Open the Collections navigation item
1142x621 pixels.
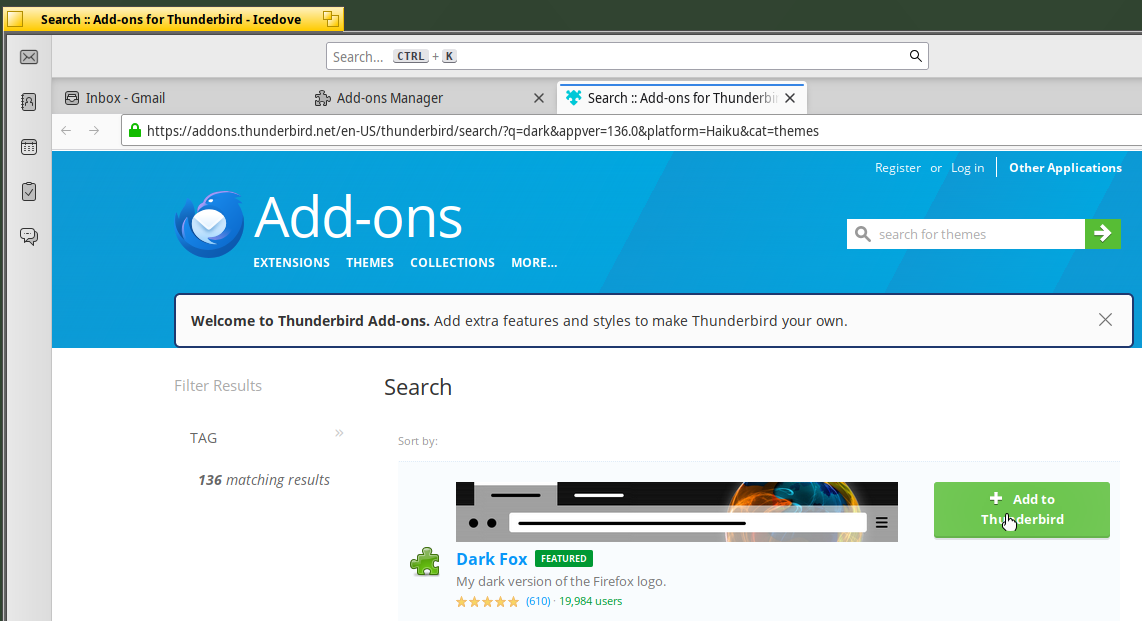pos(452,263)
